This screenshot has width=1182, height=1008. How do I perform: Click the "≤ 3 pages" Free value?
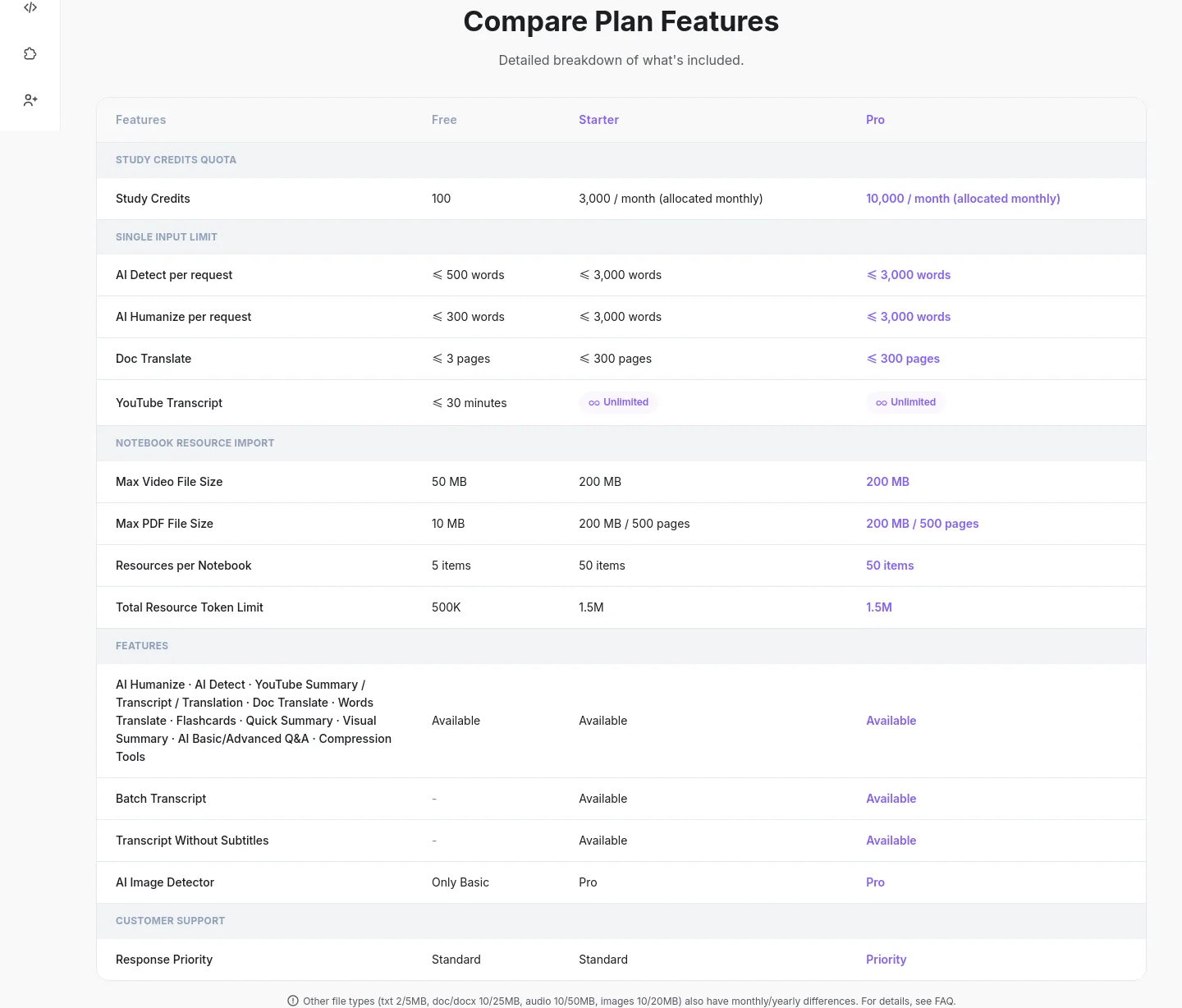[x=460, y=359]
